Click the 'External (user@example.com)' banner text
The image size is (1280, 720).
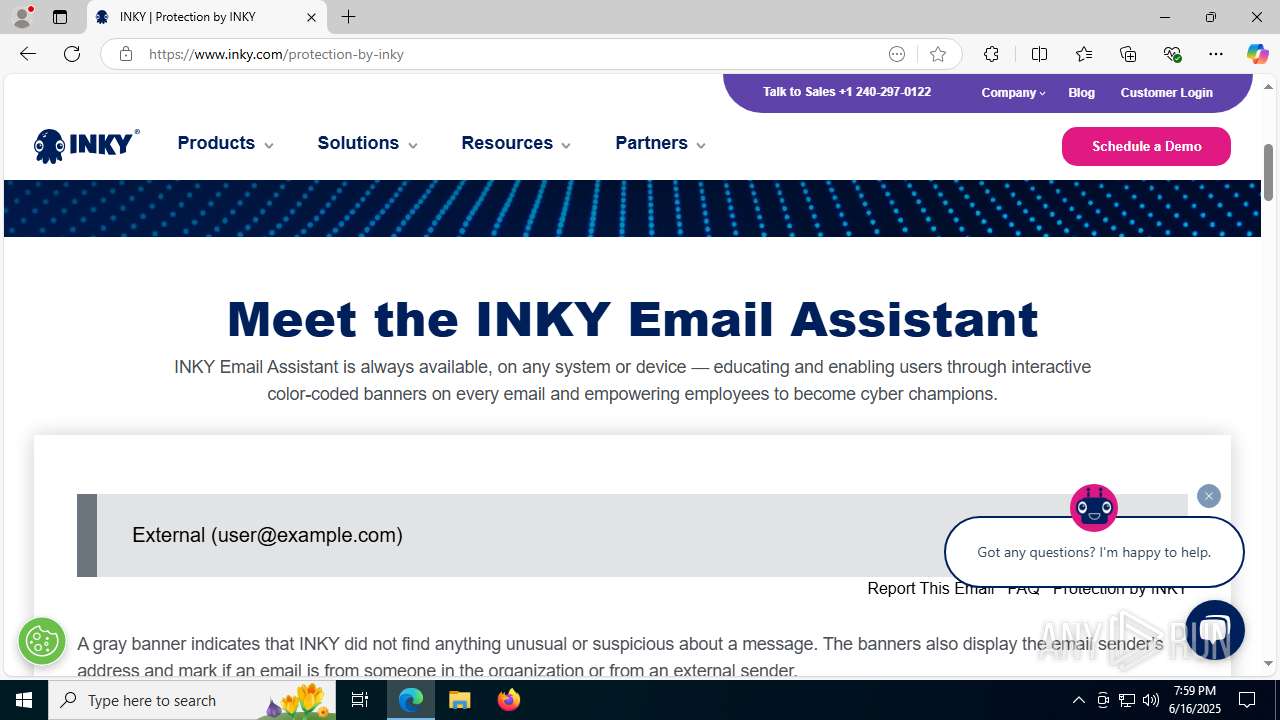tap(267, 535)
